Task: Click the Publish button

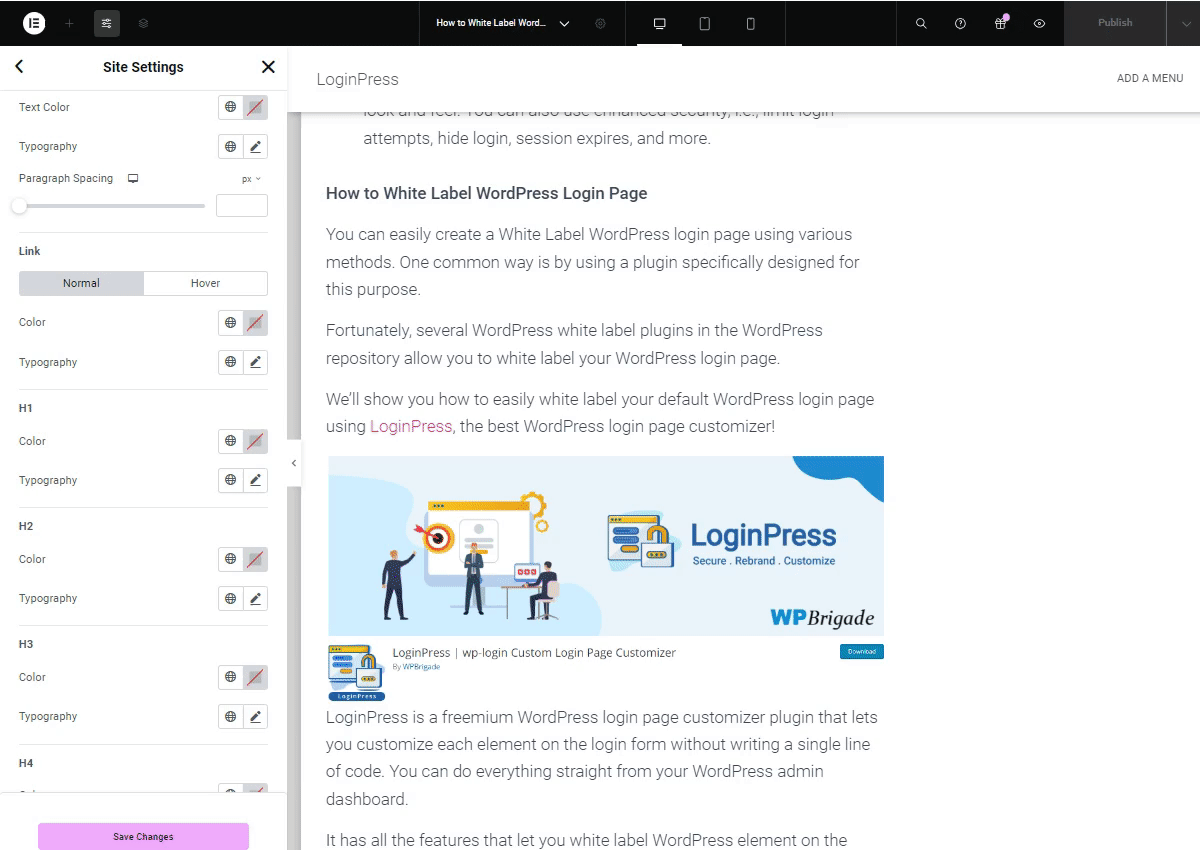Action: tap(1115, 23)
